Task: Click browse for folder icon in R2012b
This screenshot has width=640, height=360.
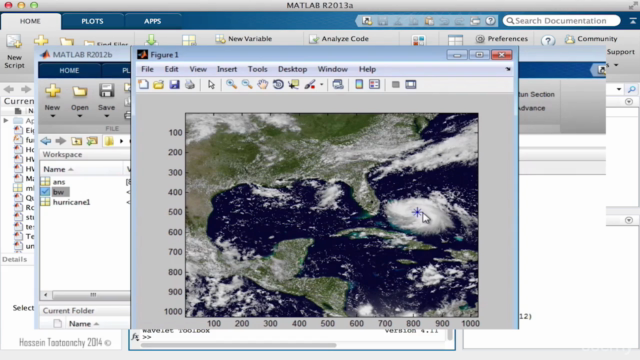Action: point(92,141)
